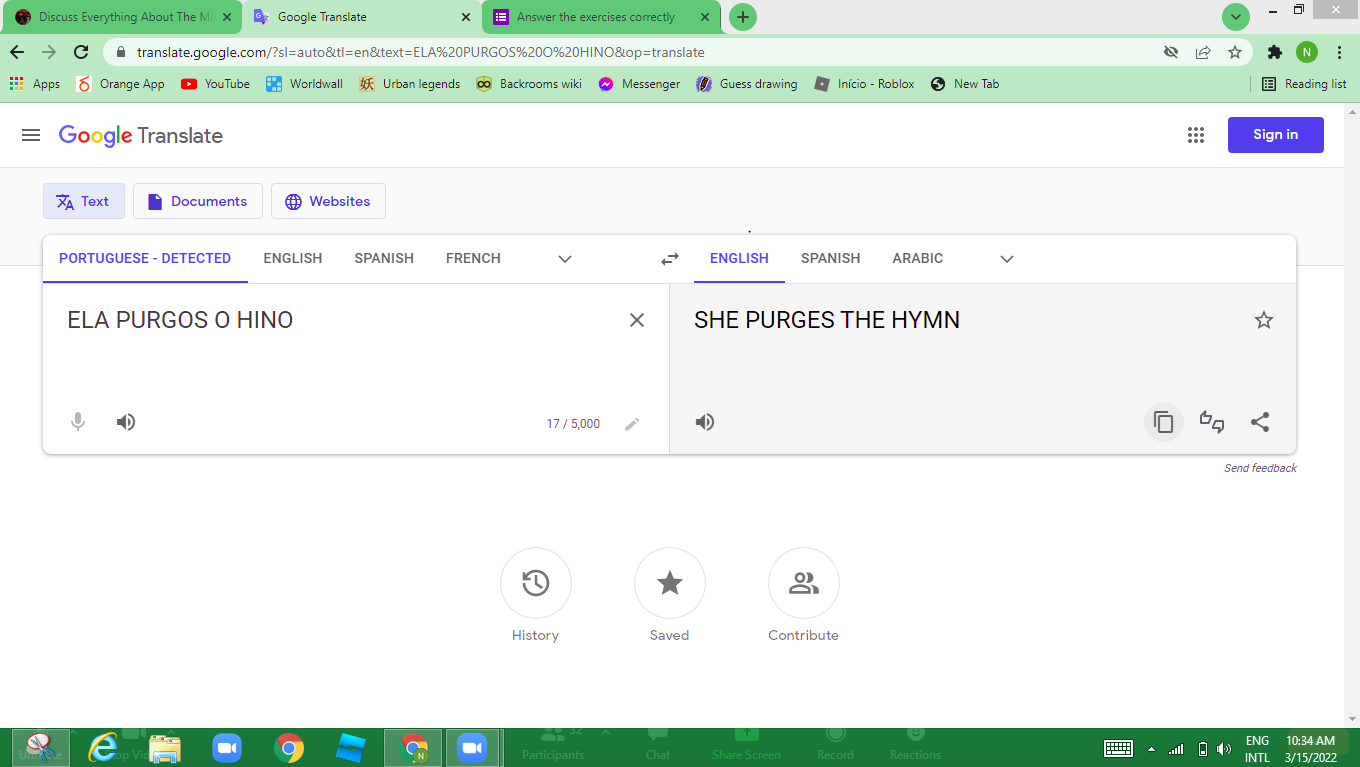Viewport: 1360px width, 767px height.
Task: Expand the source language dropdown
Action: point(564,259)
